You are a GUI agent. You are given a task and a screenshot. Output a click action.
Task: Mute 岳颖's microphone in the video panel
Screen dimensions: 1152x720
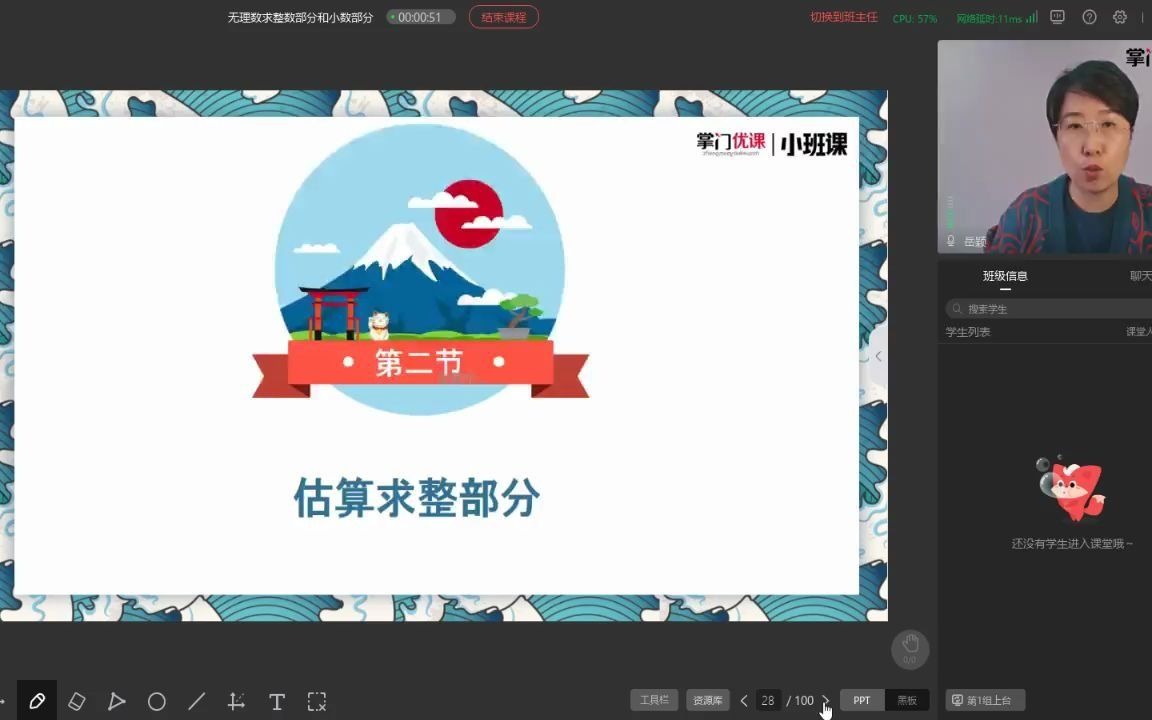click(951, 241)
